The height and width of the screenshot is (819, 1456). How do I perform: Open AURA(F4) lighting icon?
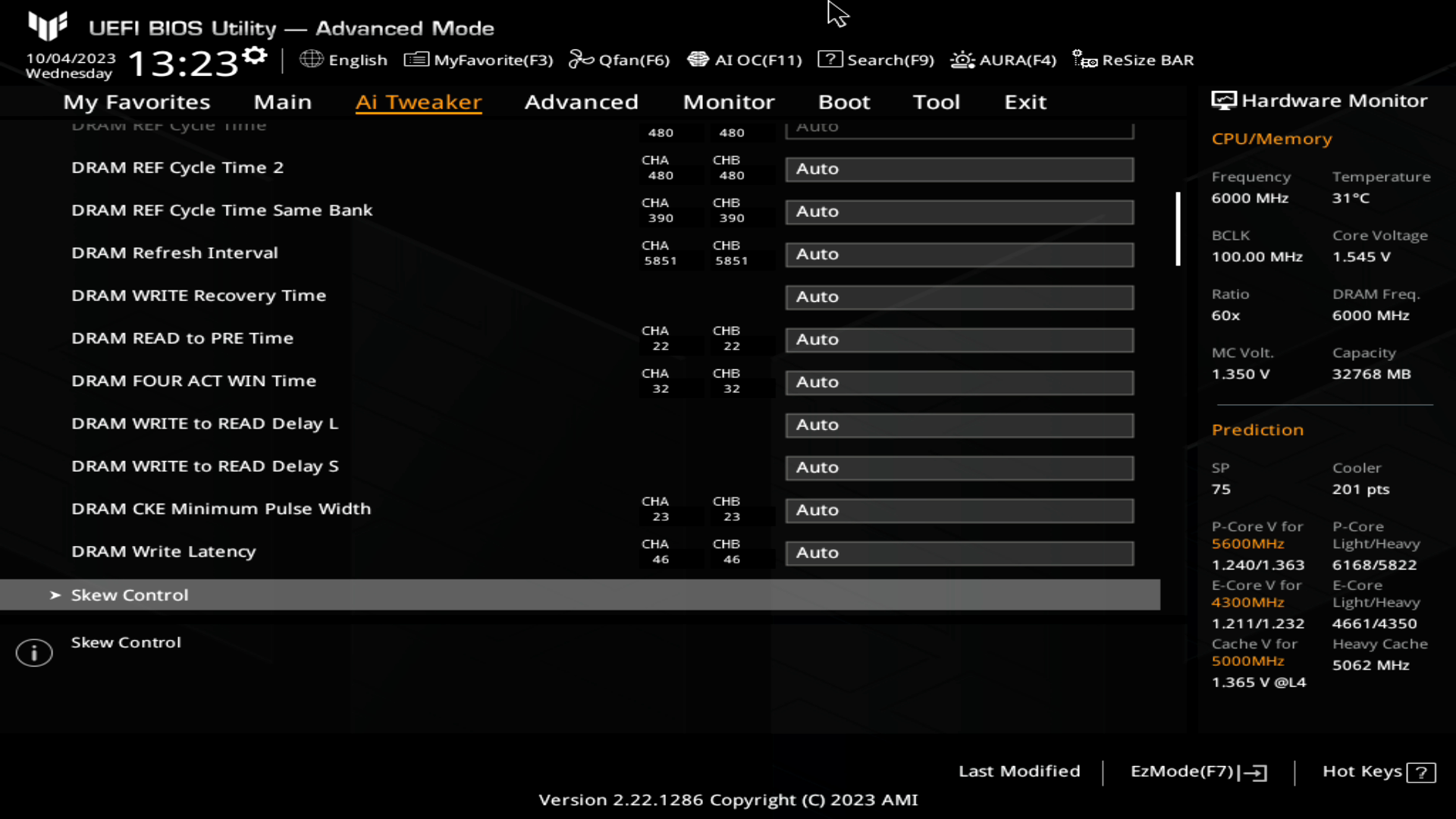[962, 59]
